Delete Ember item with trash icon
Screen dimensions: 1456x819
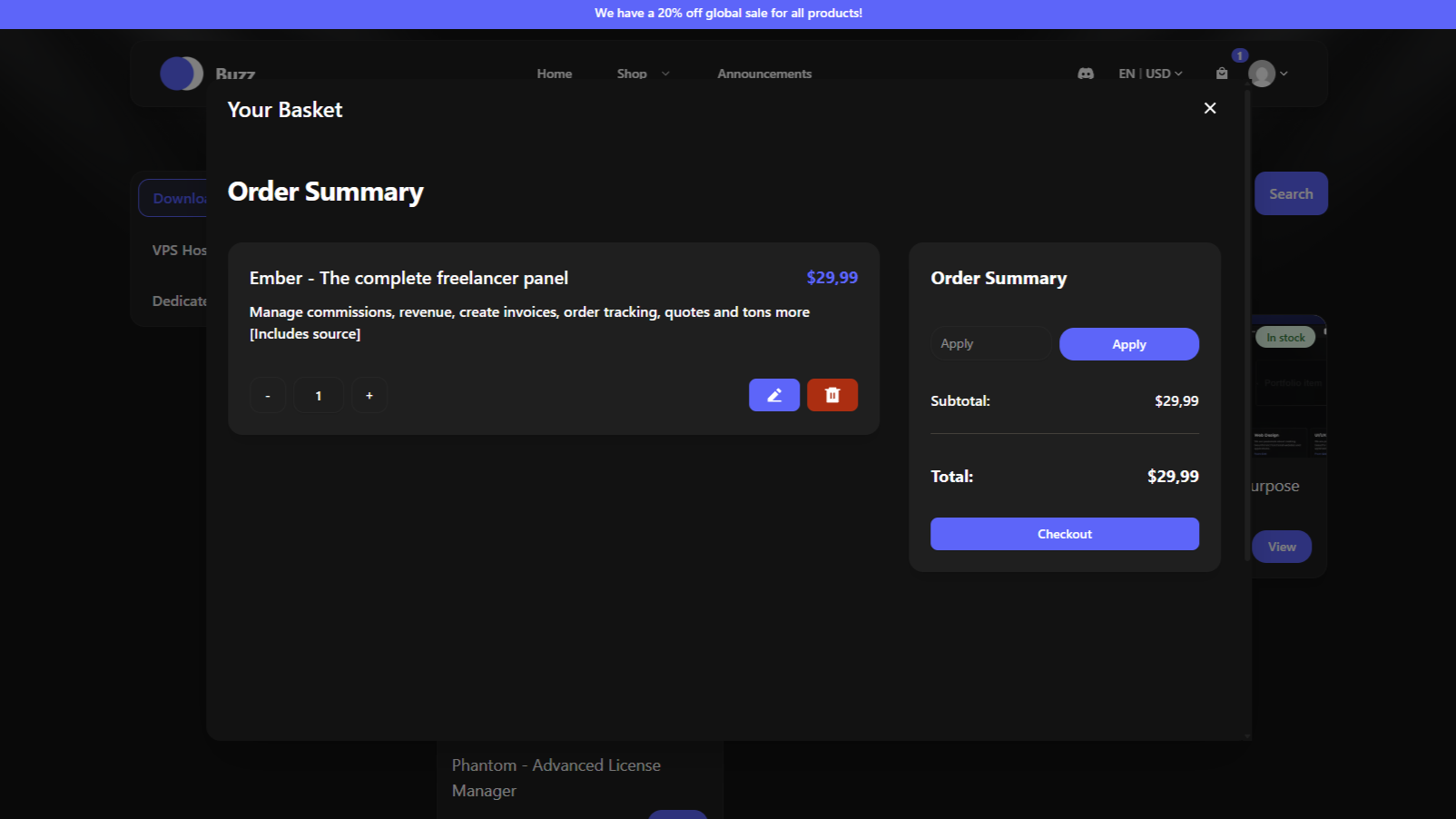(831, 395)
